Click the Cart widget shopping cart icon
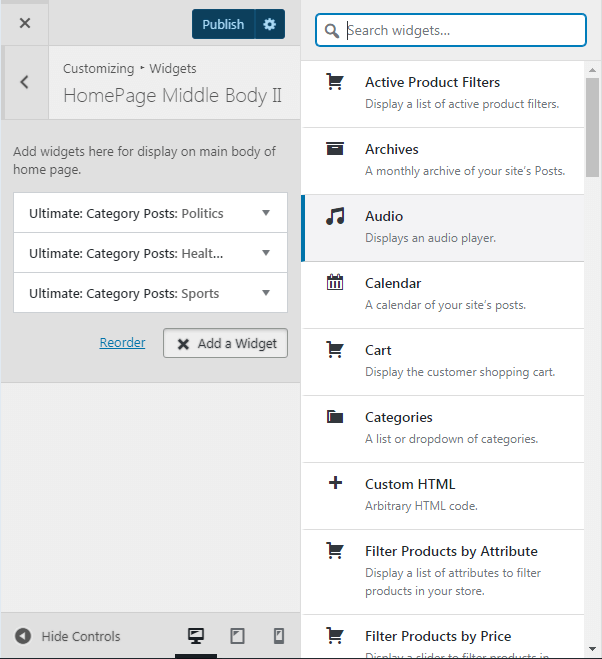Image resolution: width=602 pixels, height=659 pixels. click(x=335, y=350)
